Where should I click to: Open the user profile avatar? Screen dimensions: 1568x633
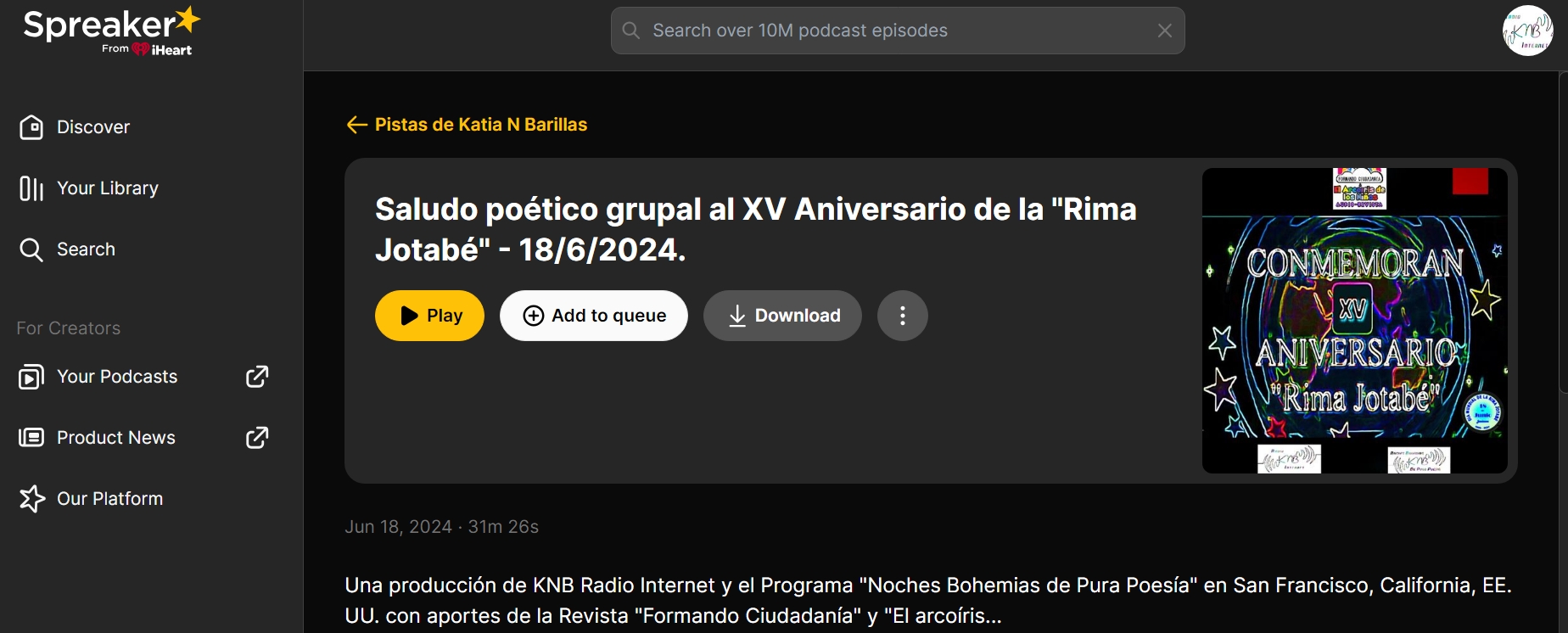(1527, 31)
